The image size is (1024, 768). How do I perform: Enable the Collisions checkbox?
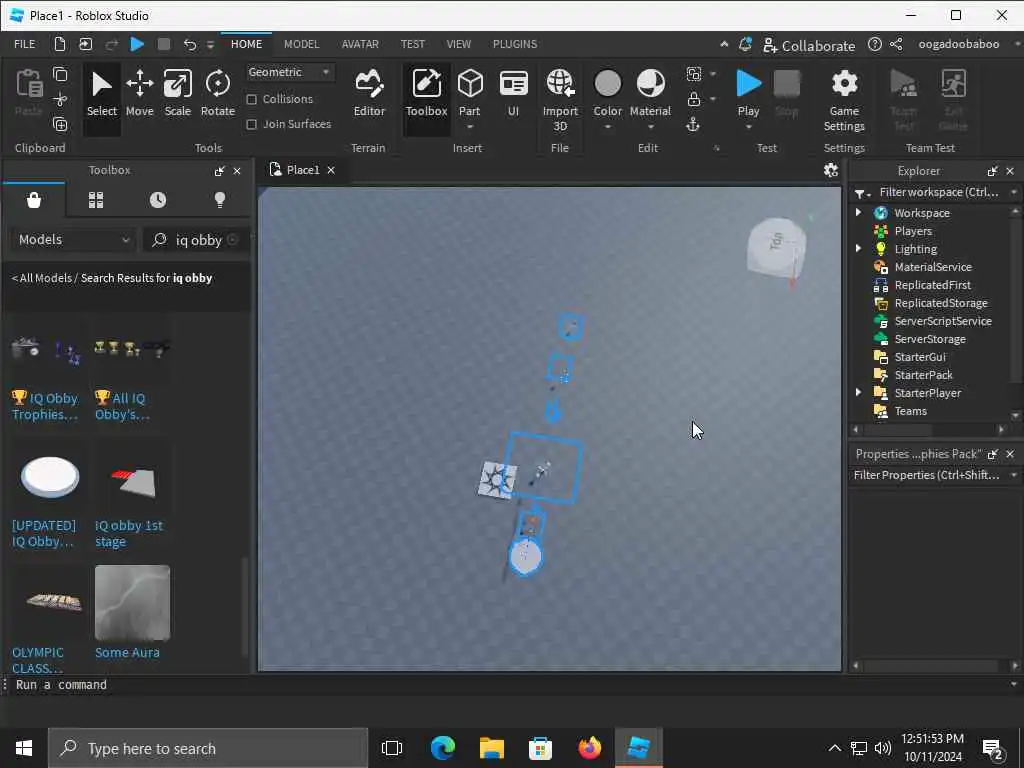(251, 99)
